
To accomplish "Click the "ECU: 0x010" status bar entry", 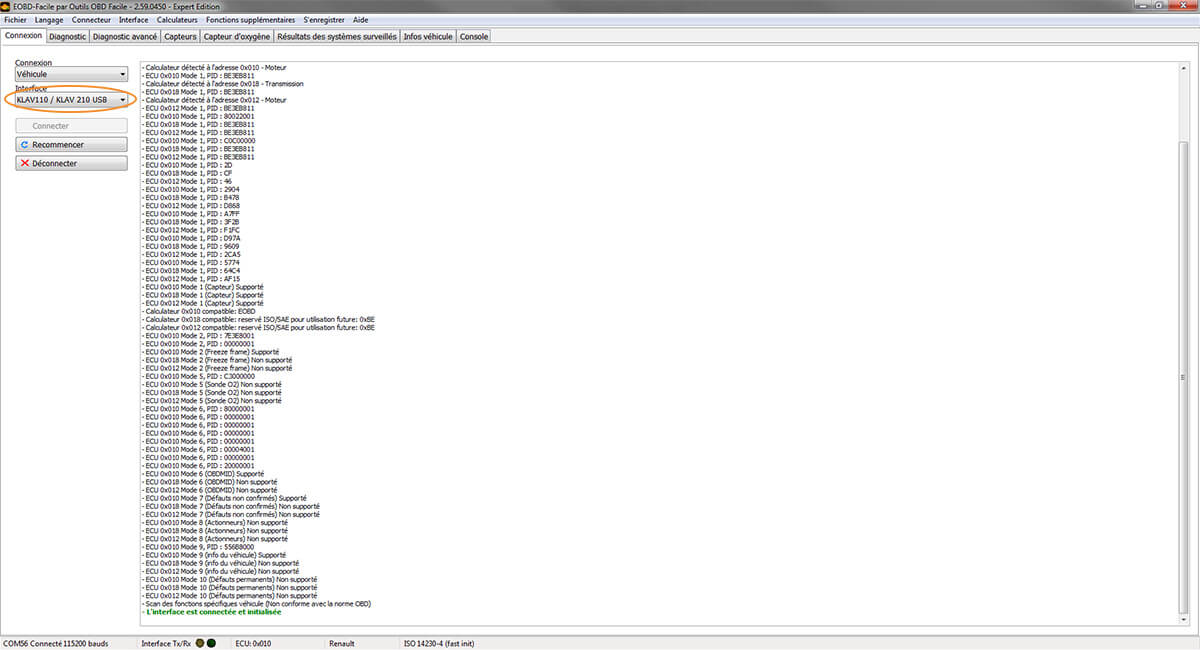I will (252, 643).
